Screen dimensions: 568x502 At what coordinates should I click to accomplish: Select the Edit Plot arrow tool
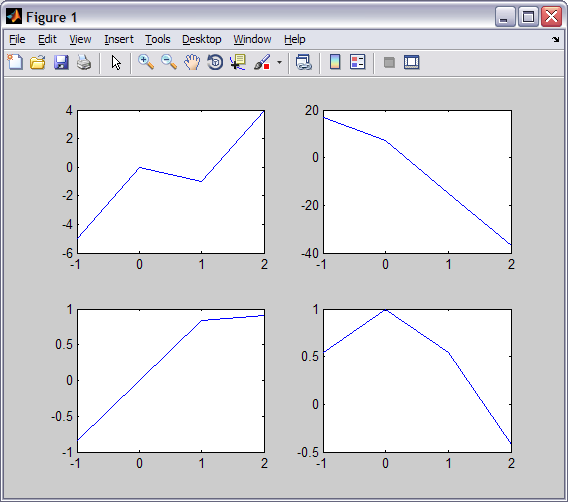point(116,62)
